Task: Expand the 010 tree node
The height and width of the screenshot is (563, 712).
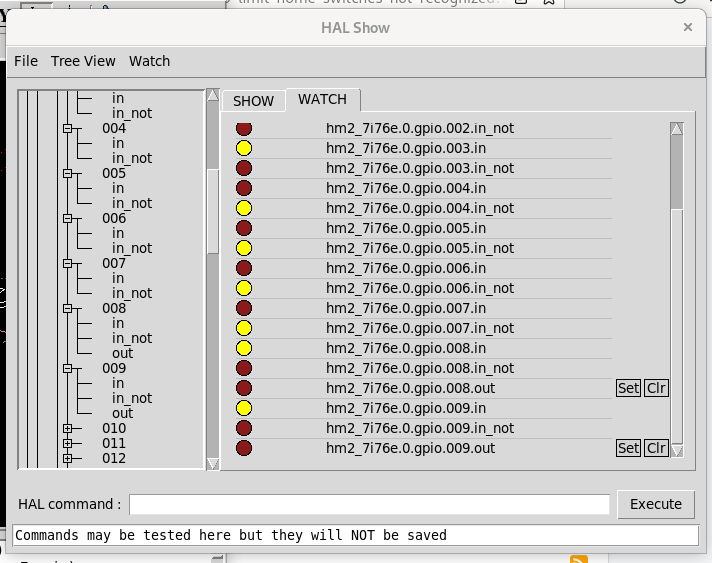Action: pos(68,428)
